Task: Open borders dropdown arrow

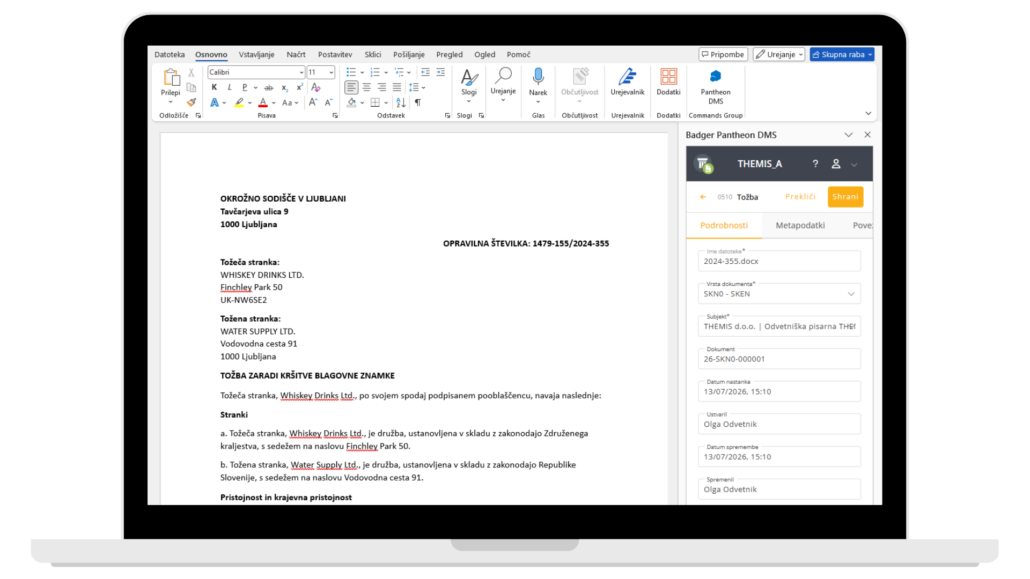Action: 386,103
